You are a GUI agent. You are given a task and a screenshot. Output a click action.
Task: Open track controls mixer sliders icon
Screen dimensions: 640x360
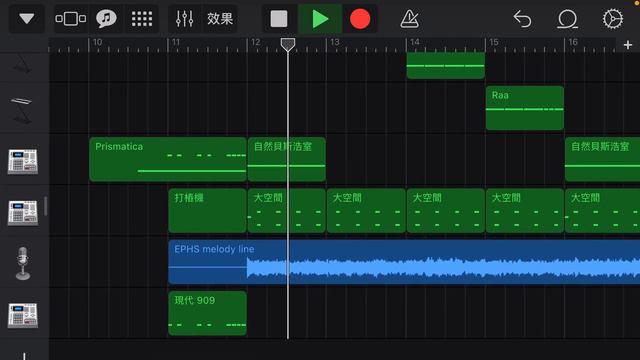click(x=184, y=19)
